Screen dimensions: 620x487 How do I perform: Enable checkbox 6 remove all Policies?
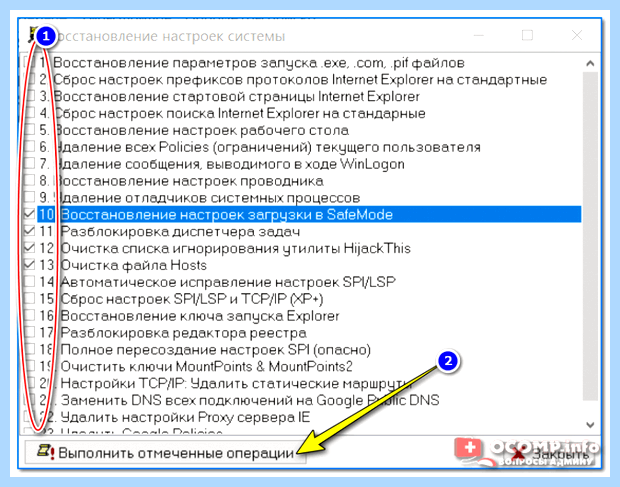pyautogui.click(x=29, y=147)
